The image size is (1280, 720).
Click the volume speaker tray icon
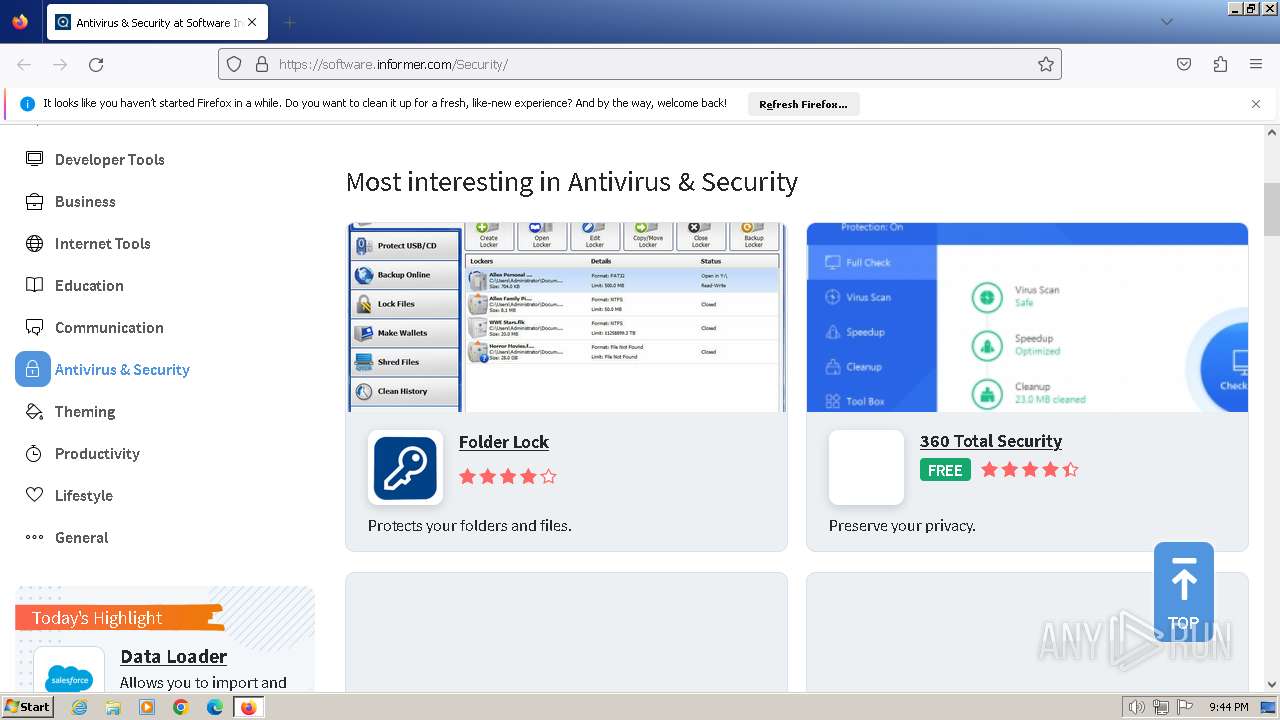tap(1136, 707)
